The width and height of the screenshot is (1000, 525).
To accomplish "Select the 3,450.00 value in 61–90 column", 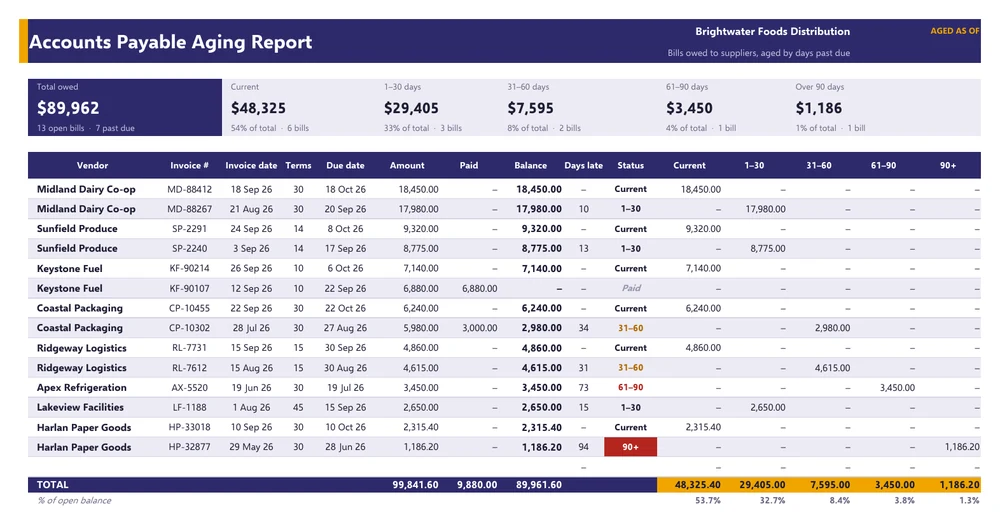I will [897, 388].
